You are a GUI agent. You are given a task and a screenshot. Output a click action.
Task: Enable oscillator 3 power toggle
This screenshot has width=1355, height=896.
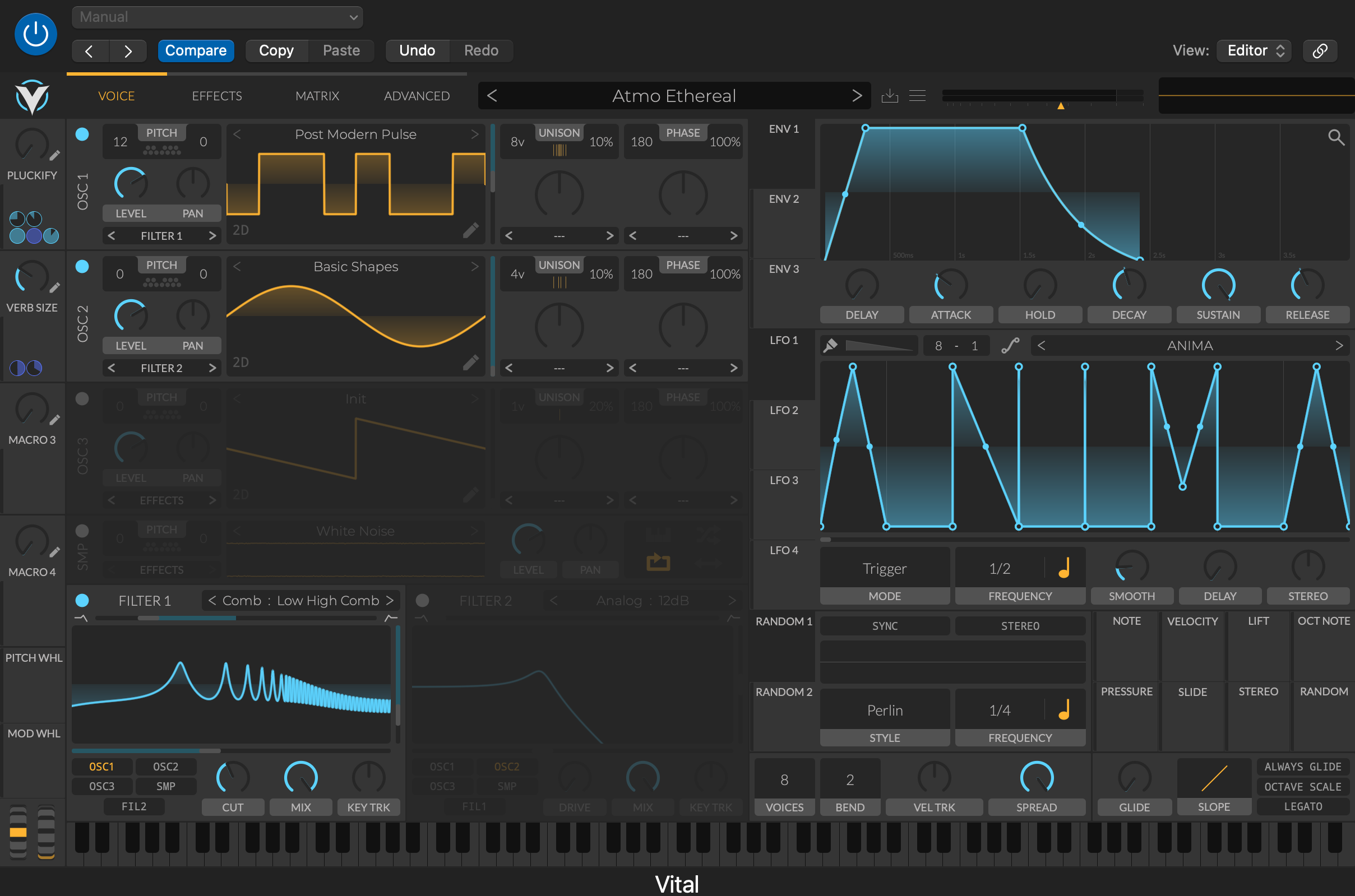point(82,399)
